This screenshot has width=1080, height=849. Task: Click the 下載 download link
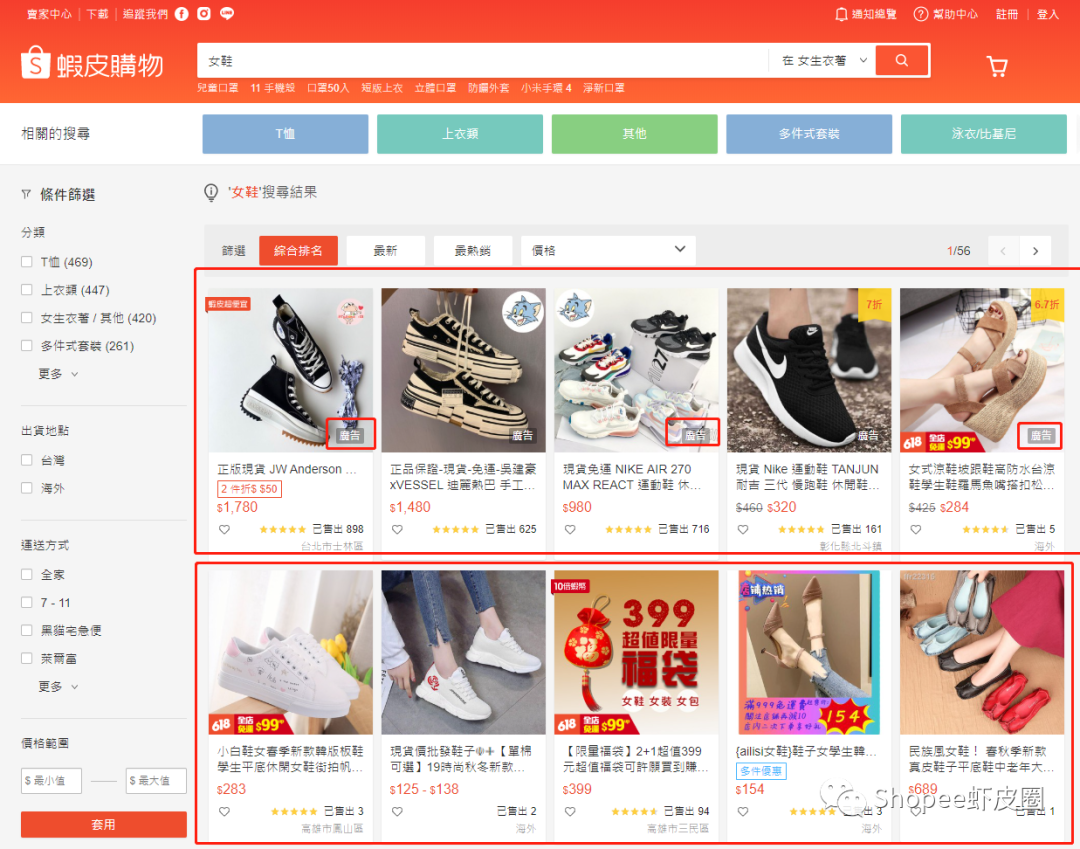[x=97, y=14]
